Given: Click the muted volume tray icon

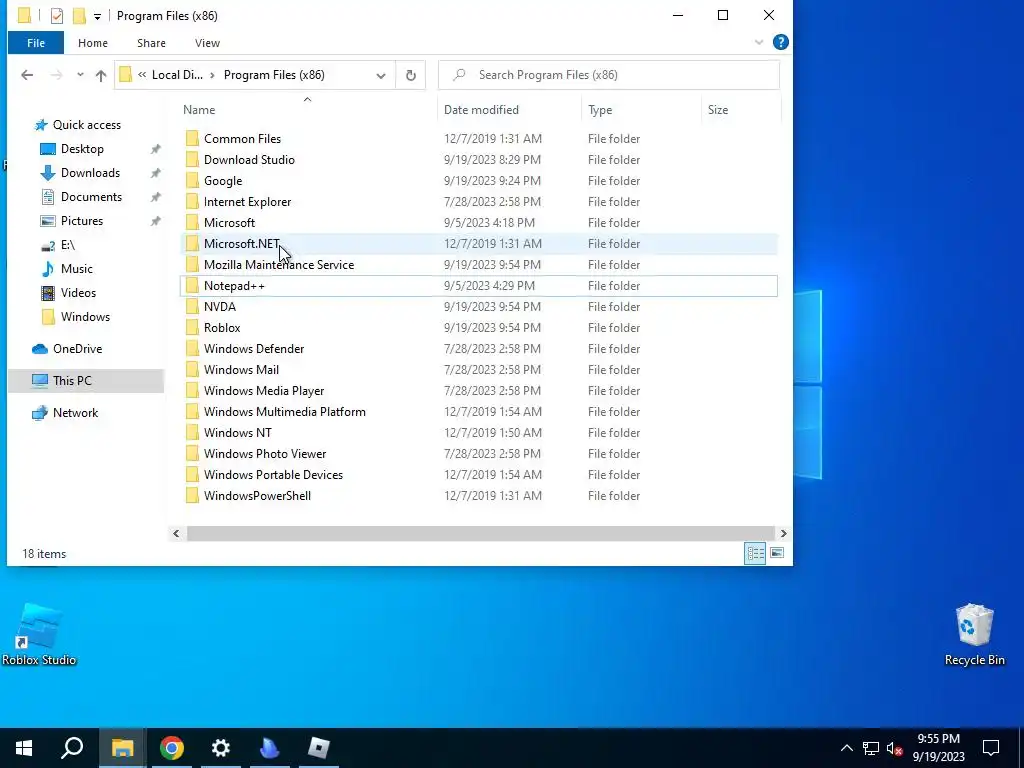Looking at the screenshot, I should (x=894, y=748).
